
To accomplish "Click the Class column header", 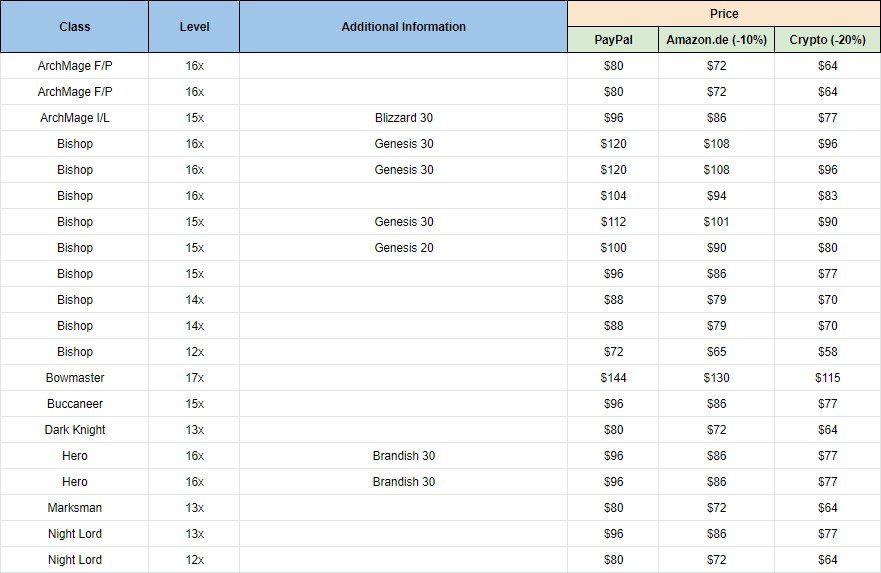I will (x=75, y=26).
